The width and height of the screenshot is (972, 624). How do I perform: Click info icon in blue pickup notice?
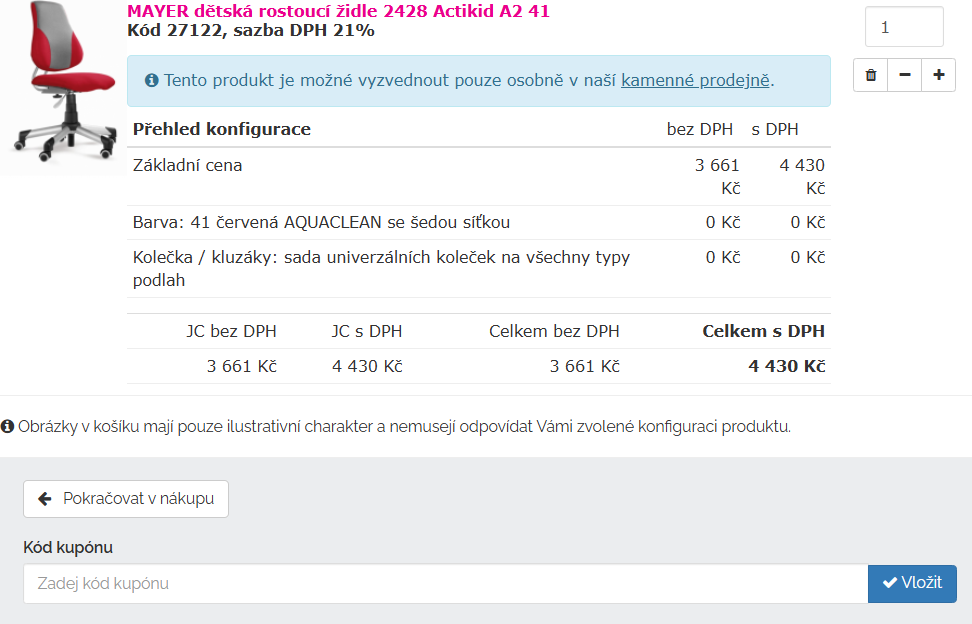coord(151,80)
